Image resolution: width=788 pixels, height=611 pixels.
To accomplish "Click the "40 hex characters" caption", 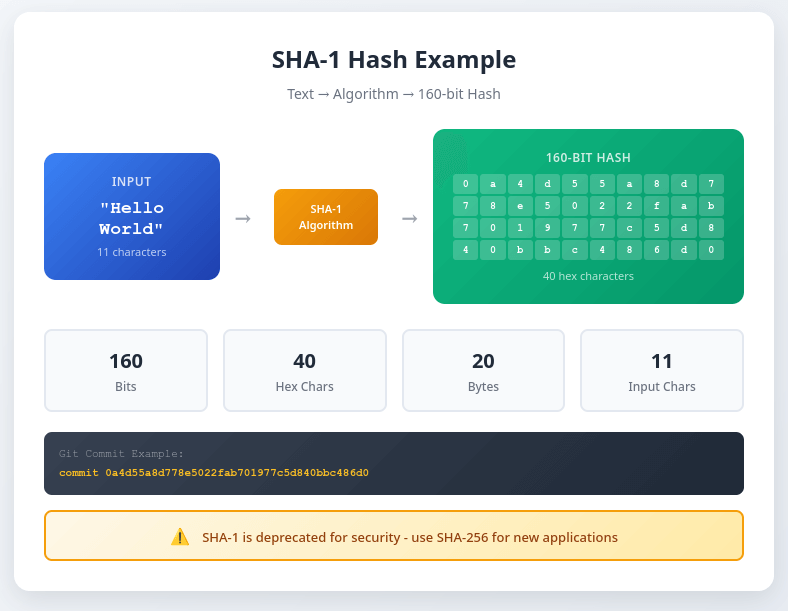I will (x=588, y=276).
